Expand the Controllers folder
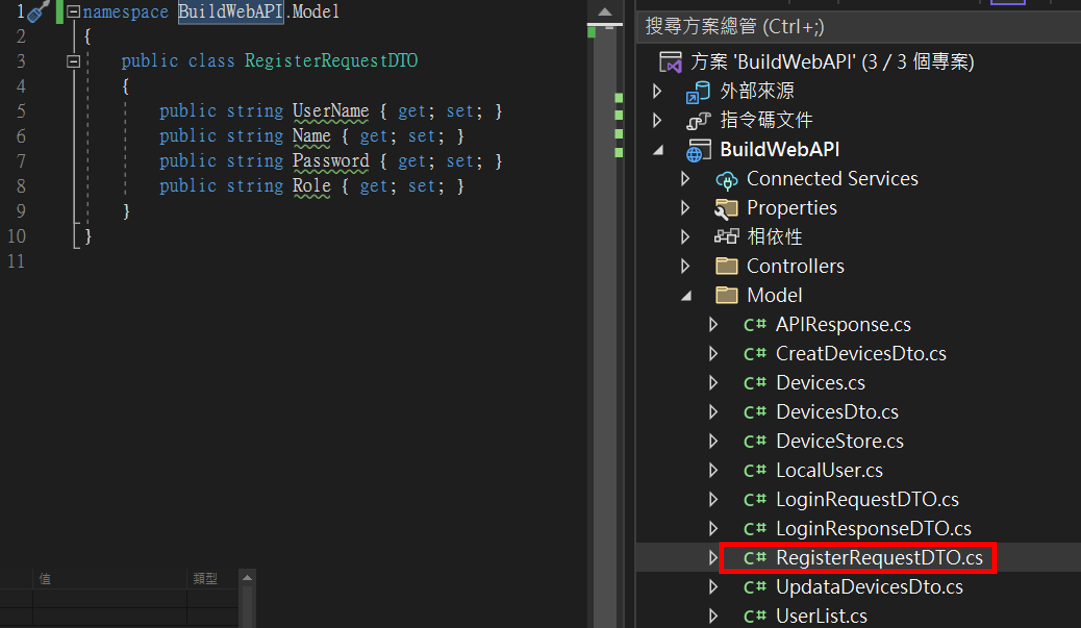Image resolution: width=1081 pixels, height=628 pixels. point(685,266)
